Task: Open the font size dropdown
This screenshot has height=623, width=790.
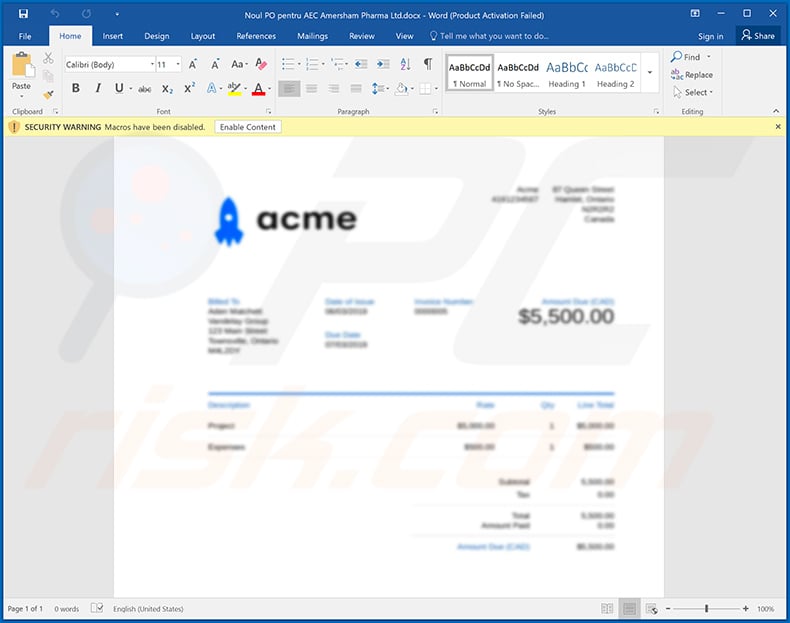Action: (x=178, y=64)
